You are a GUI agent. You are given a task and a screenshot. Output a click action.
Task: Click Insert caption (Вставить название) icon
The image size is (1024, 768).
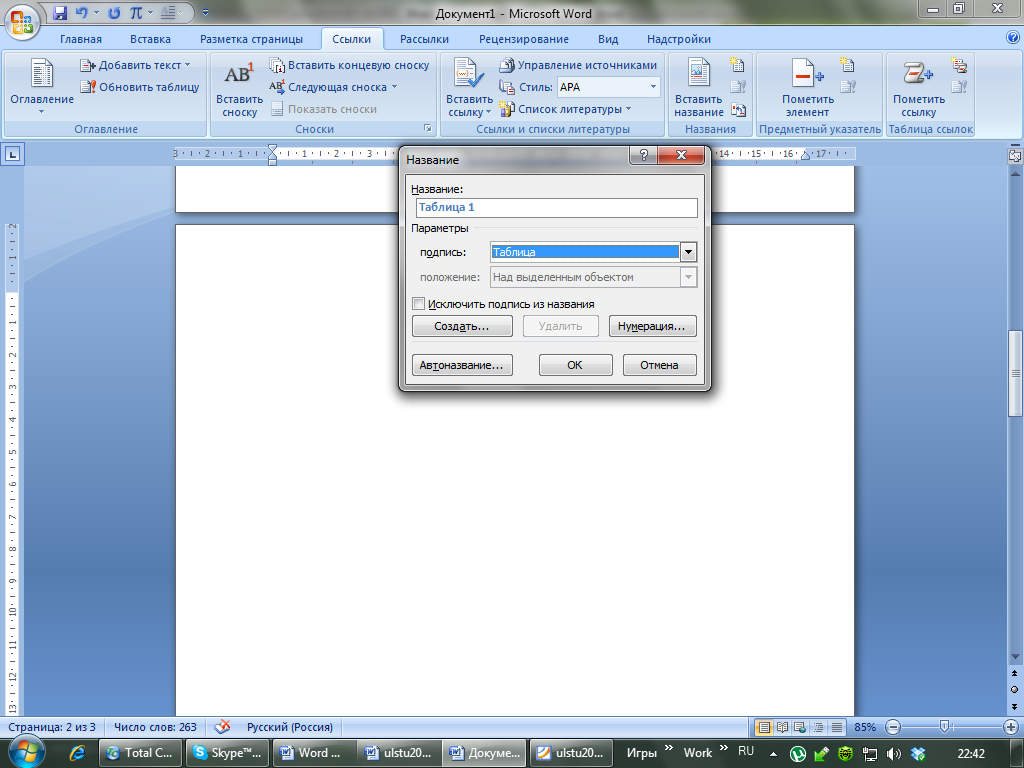click(698, 87)
